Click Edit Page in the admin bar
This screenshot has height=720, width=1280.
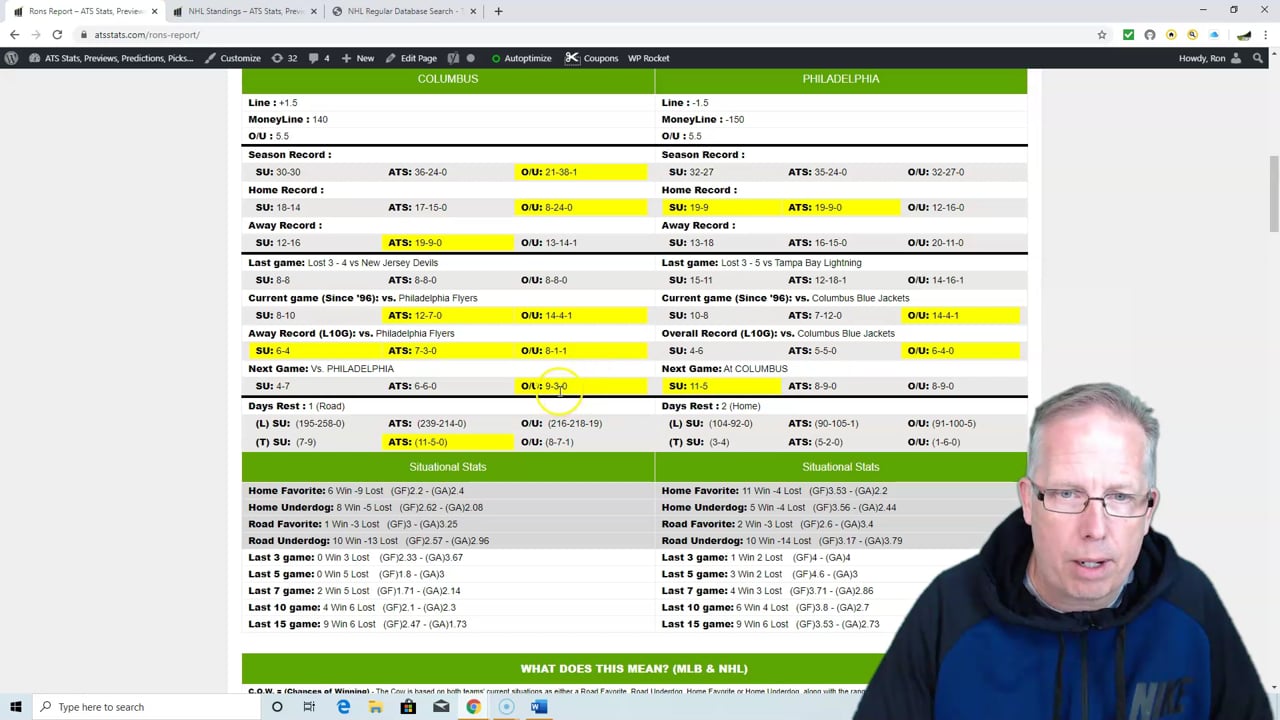coord(410,58)
